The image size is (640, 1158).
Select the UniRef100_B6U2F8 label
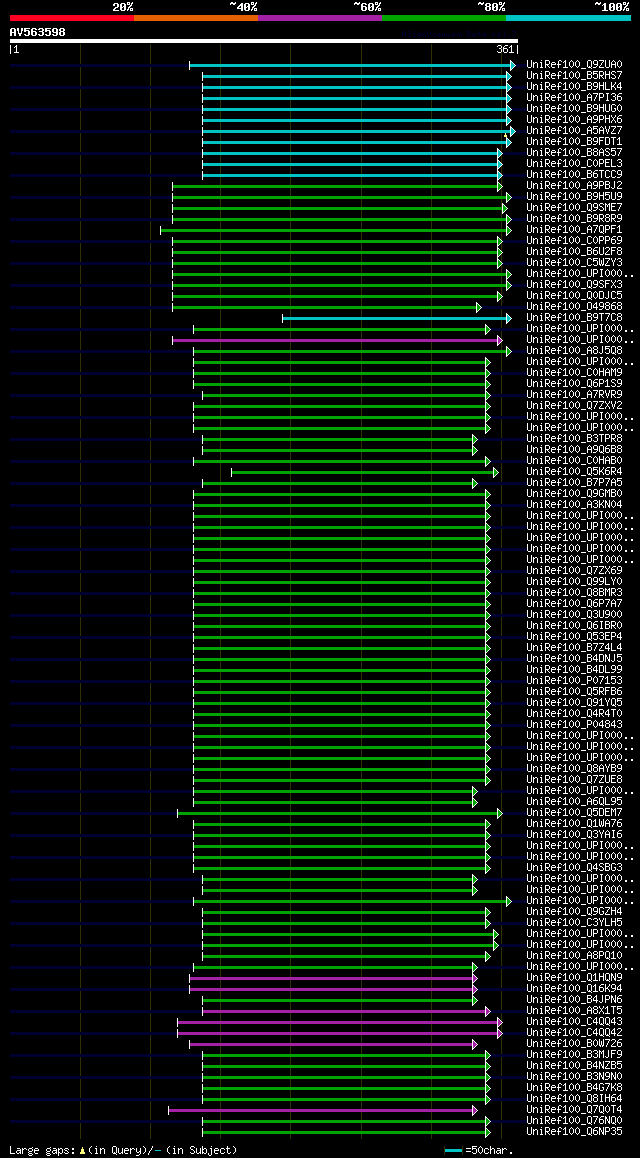574,252
